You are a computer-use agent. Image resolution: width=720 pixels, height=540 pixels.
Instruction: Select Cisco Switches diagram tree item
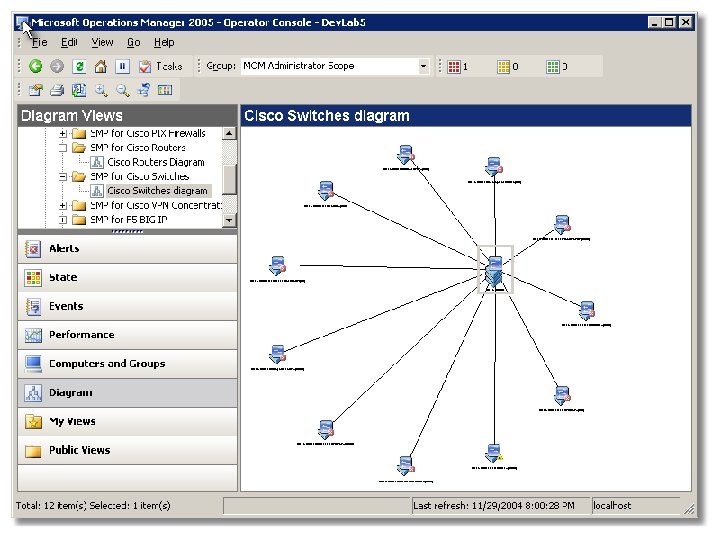158,191
